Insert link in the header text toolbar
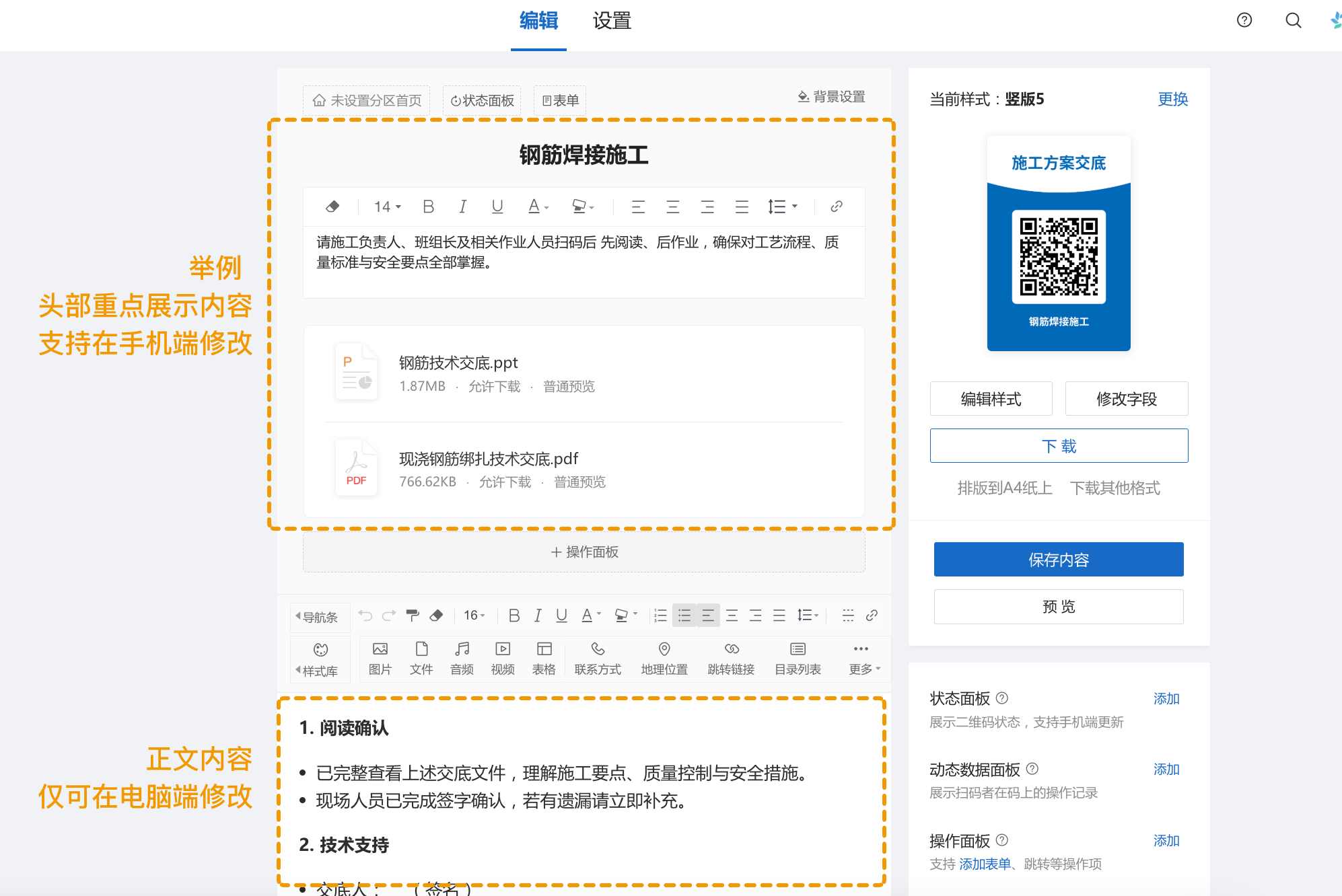The height and width of the screenshot is (896, 1342). tap(837, 207)
